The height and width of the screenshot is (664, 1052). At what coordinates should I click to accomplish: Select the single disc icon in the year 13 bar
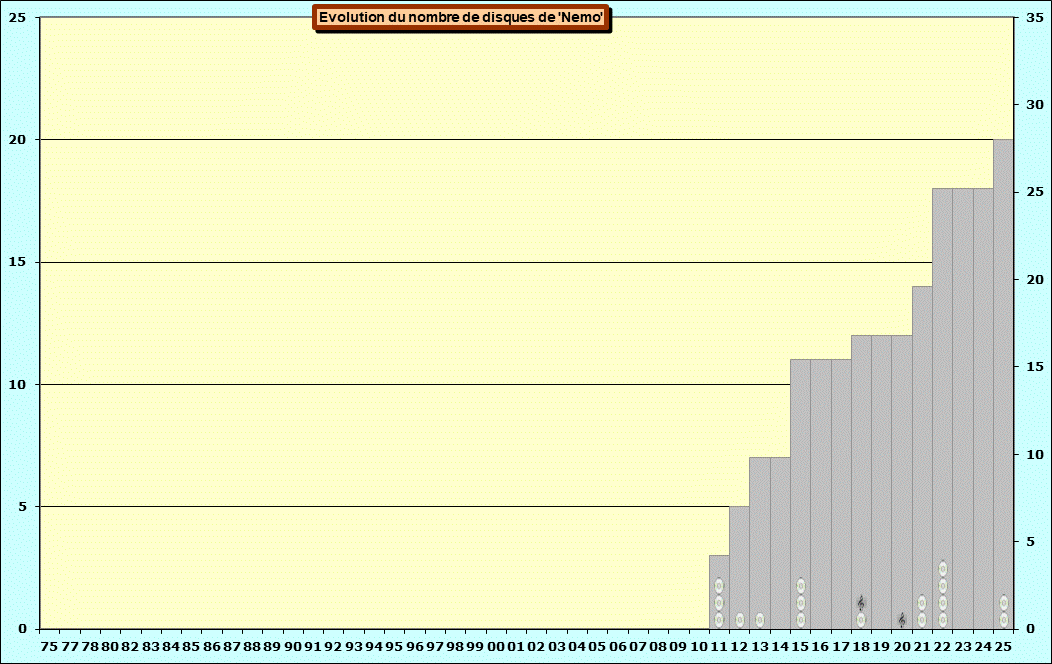pos(760,620)
